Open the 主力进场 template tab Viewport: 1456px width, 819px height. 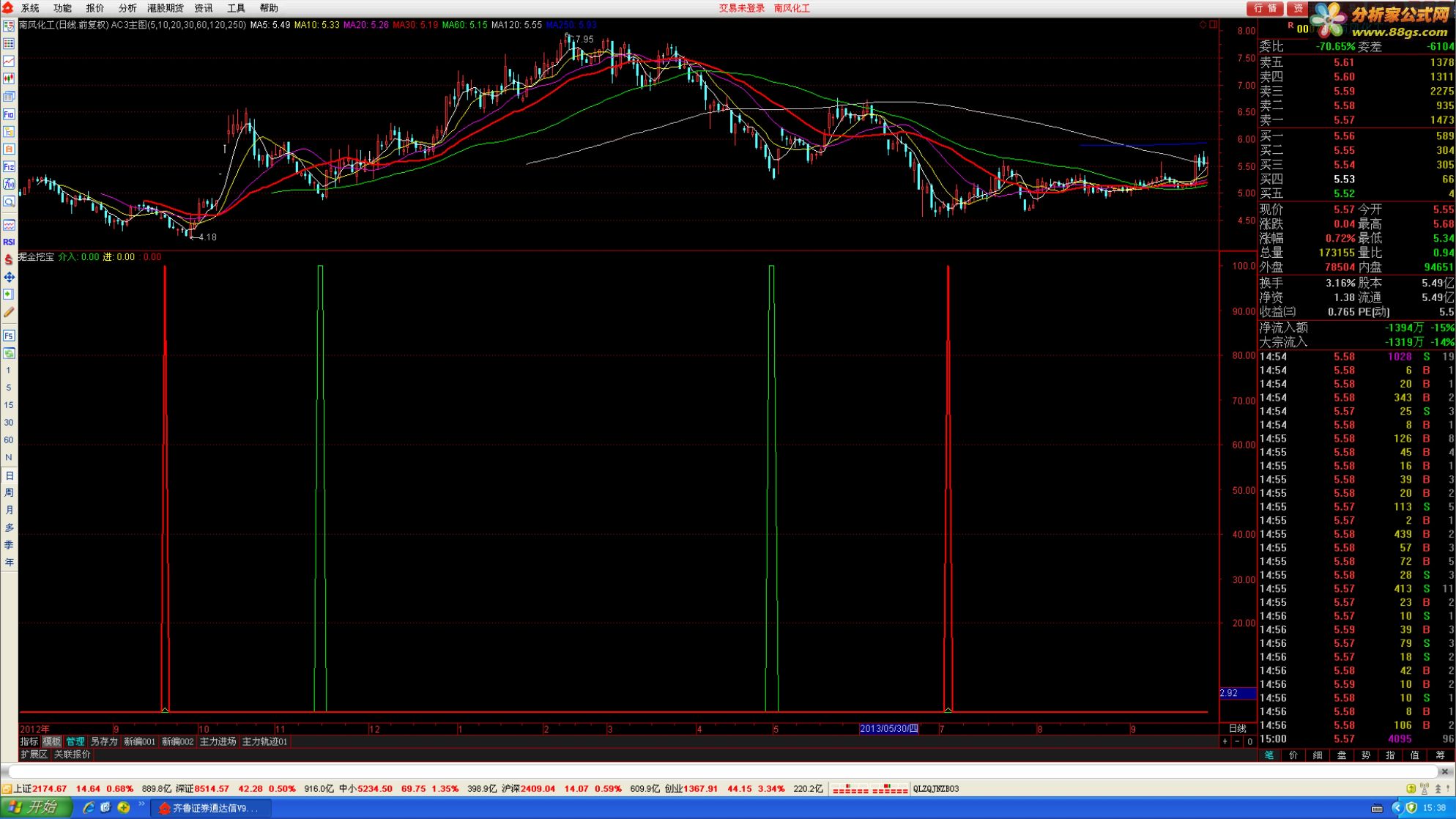pyautogui.click(x=218, y=742)
